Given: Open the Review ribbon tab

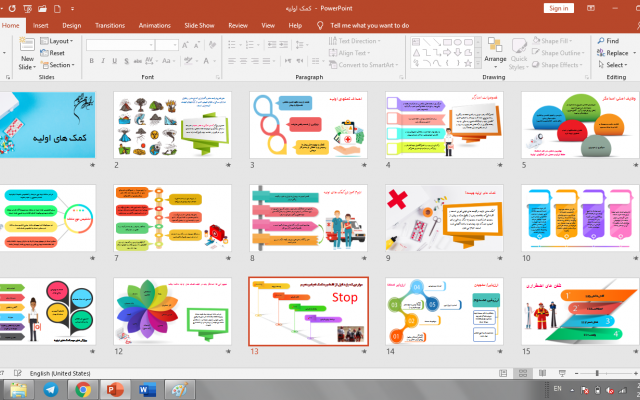Looking at the screenshot, I should (238, 25).
